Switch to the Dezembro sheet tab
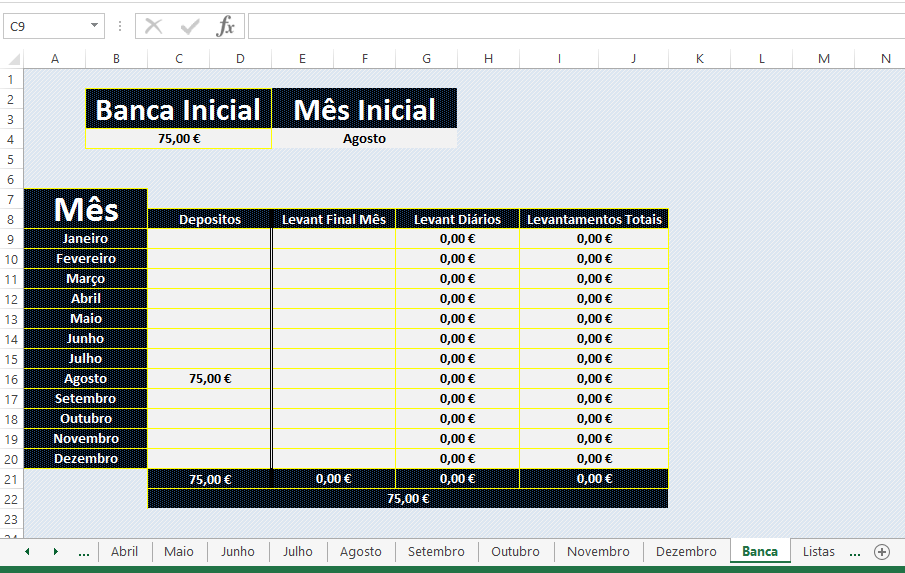Viewport: 905px width, 573px height. click(686, 552)
